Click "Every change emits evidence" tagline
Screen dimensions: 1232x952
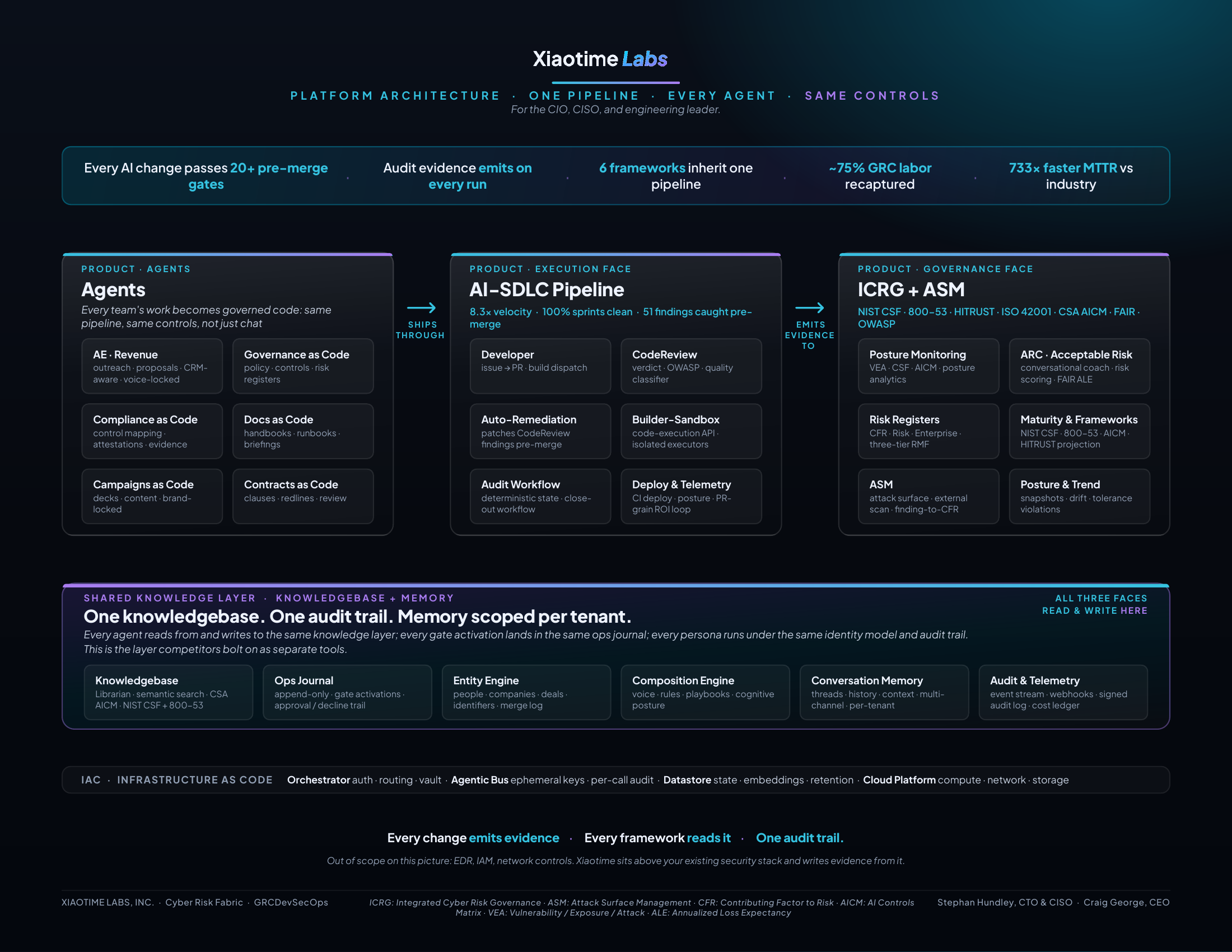tap(473, 838)
